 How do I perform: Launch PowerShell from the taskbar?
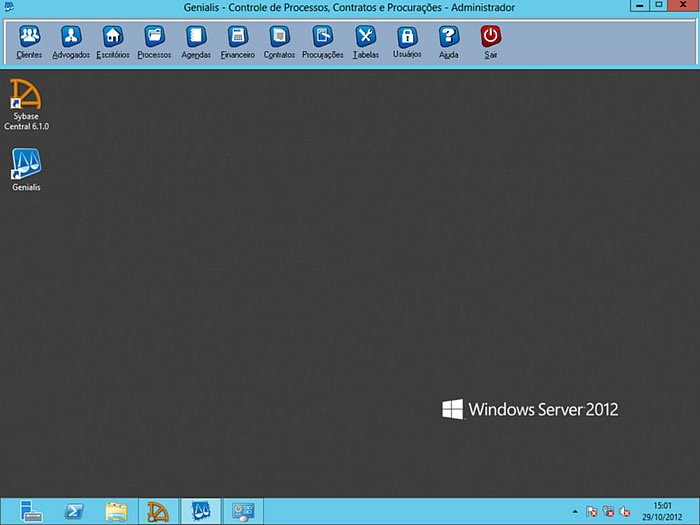click(74, 511)
